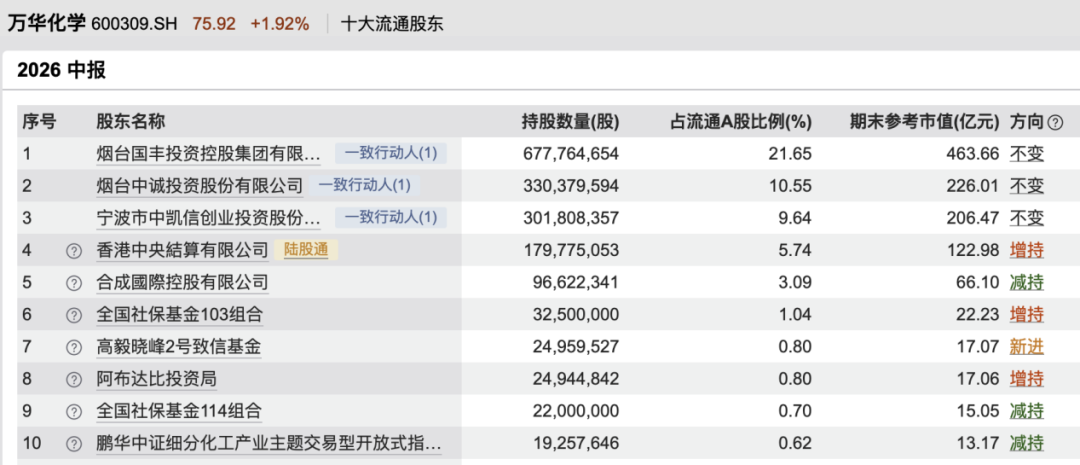
Task: Click help icon beside 全国社保基金103组合
Action: click(74, 316)
